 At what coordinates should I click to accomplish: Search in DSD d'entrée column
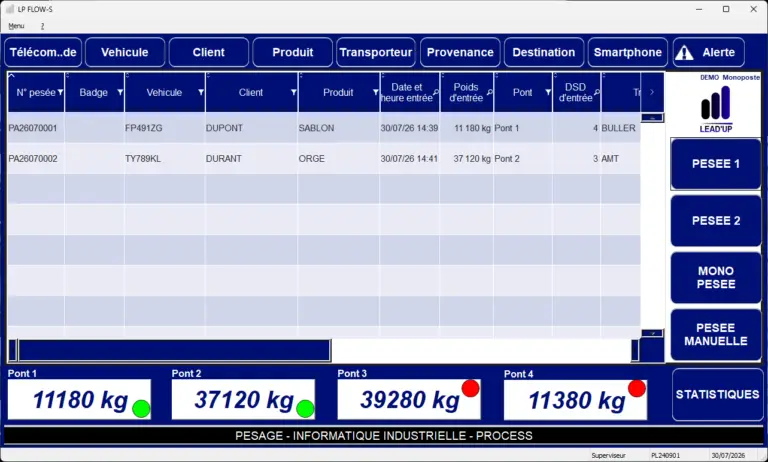point(597,93)
